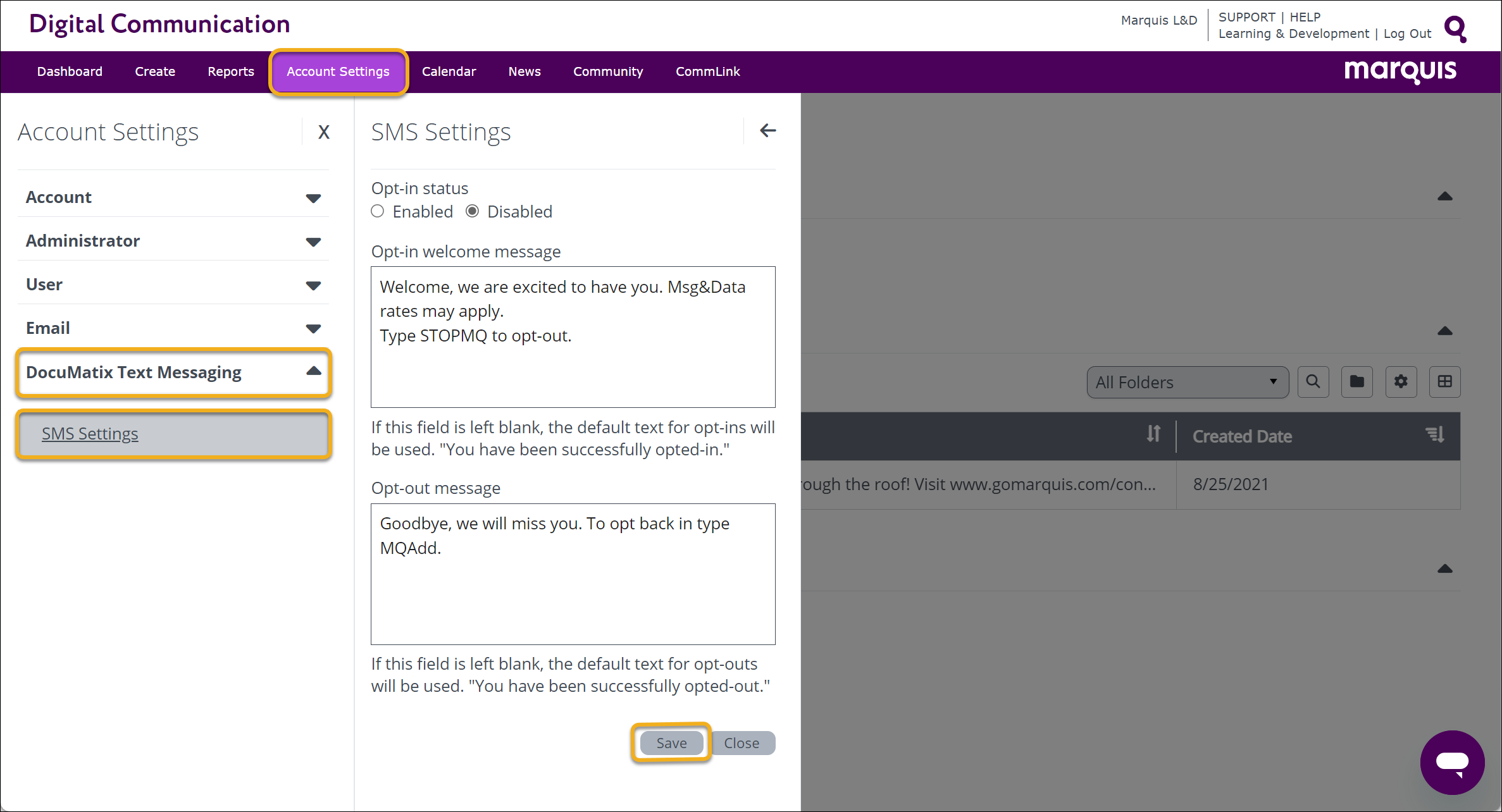
Task: Go to the Dashboard tab
Action: tap(70, 71)
